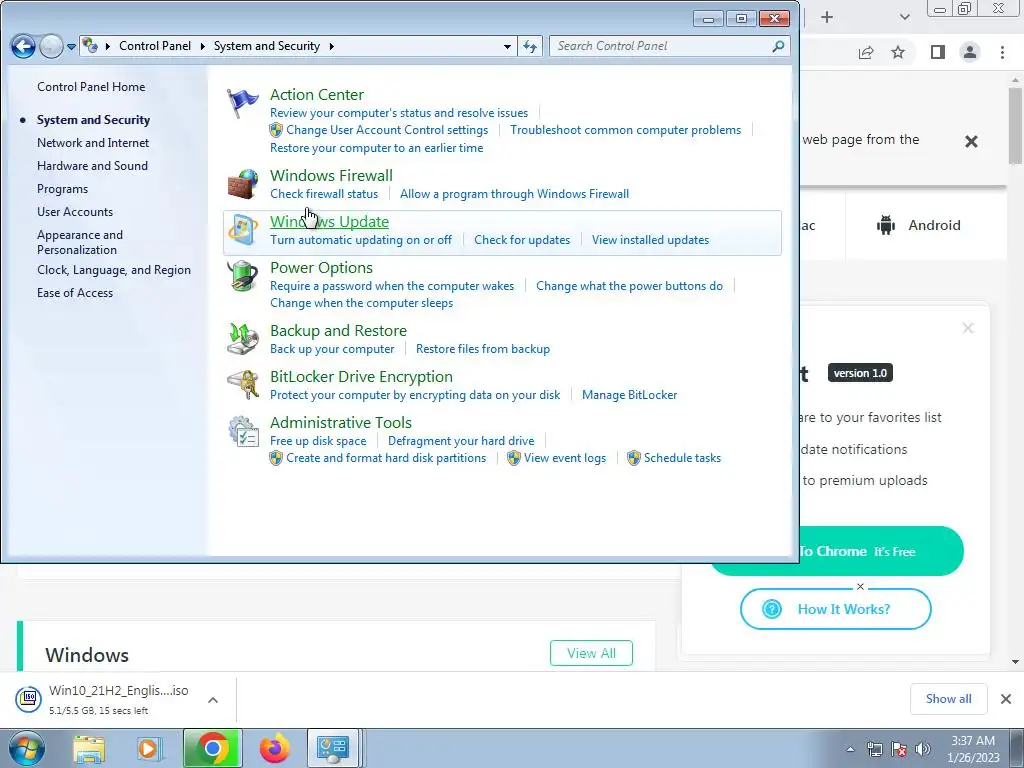Click How It Works? button

[x=835, y=609]
